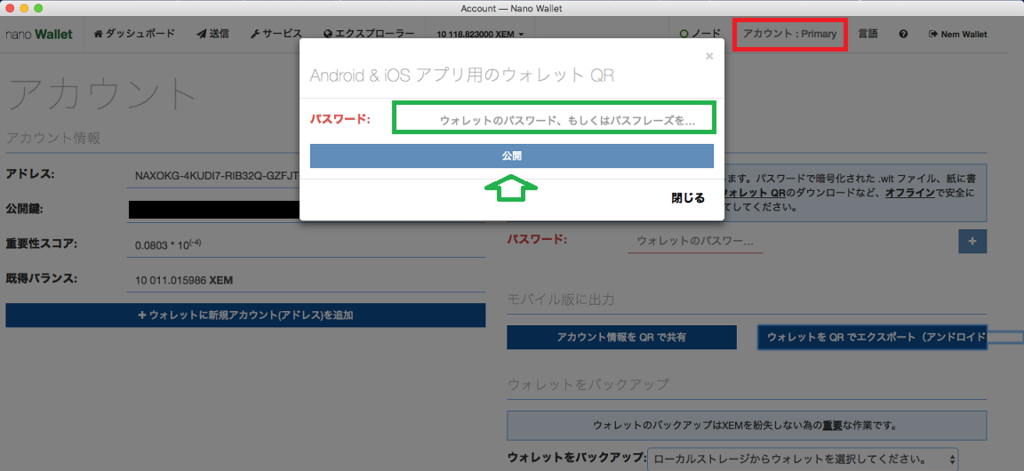Click the password field in the QR modal

(554, 118)
